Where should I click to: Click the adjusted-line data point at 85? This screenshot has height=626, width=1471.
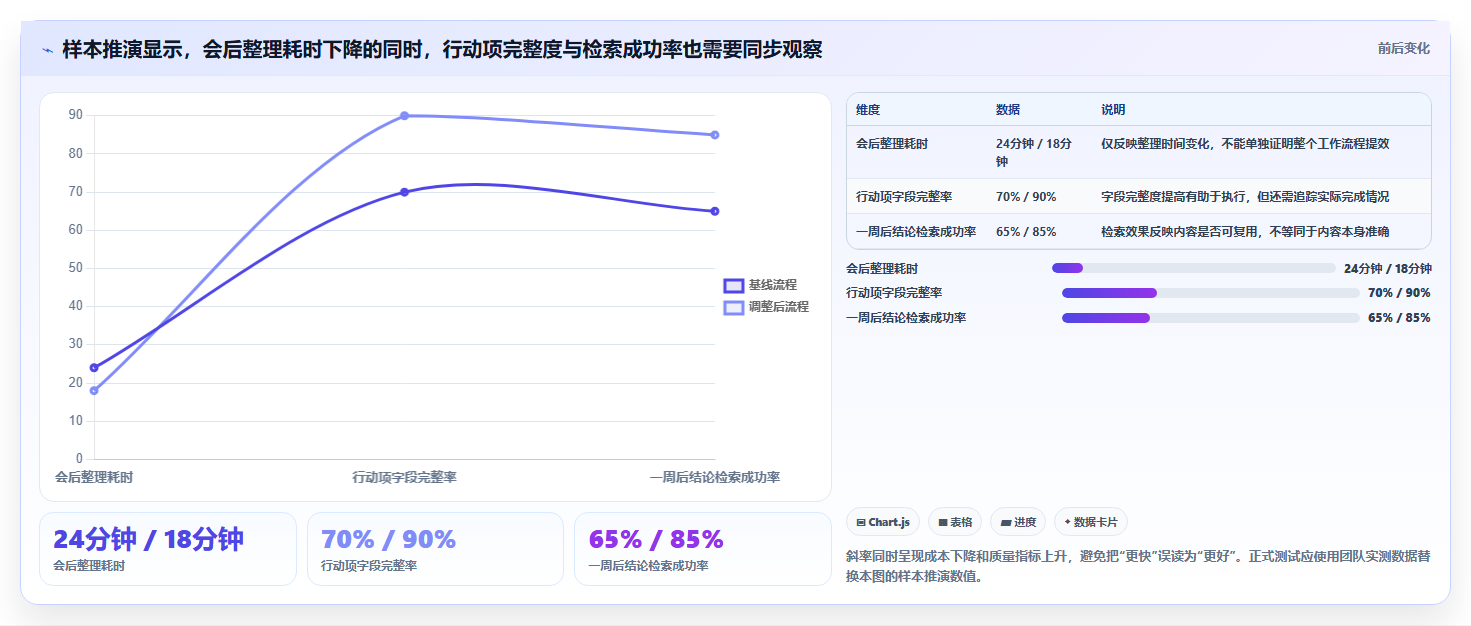click(715, 135)
